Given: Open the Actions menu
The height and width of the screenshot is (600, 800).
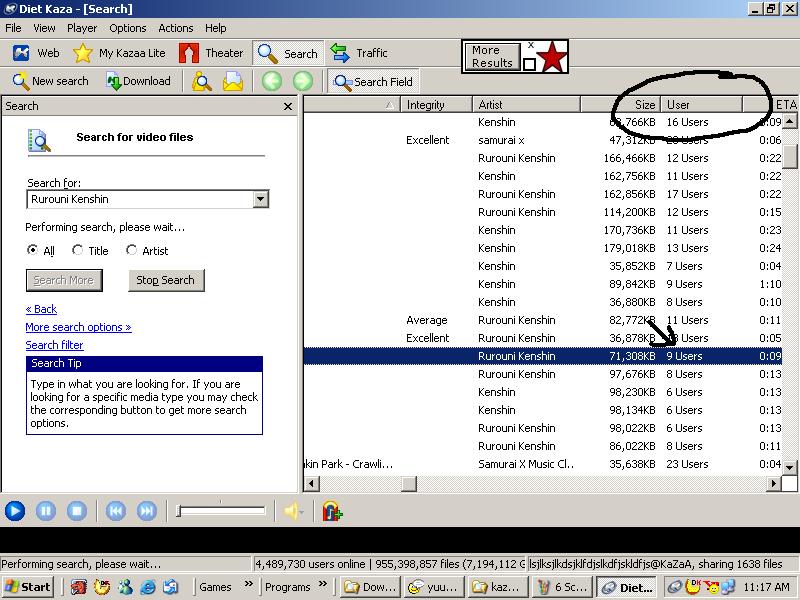Looking at the screenshot, I should tap(175, 28).
